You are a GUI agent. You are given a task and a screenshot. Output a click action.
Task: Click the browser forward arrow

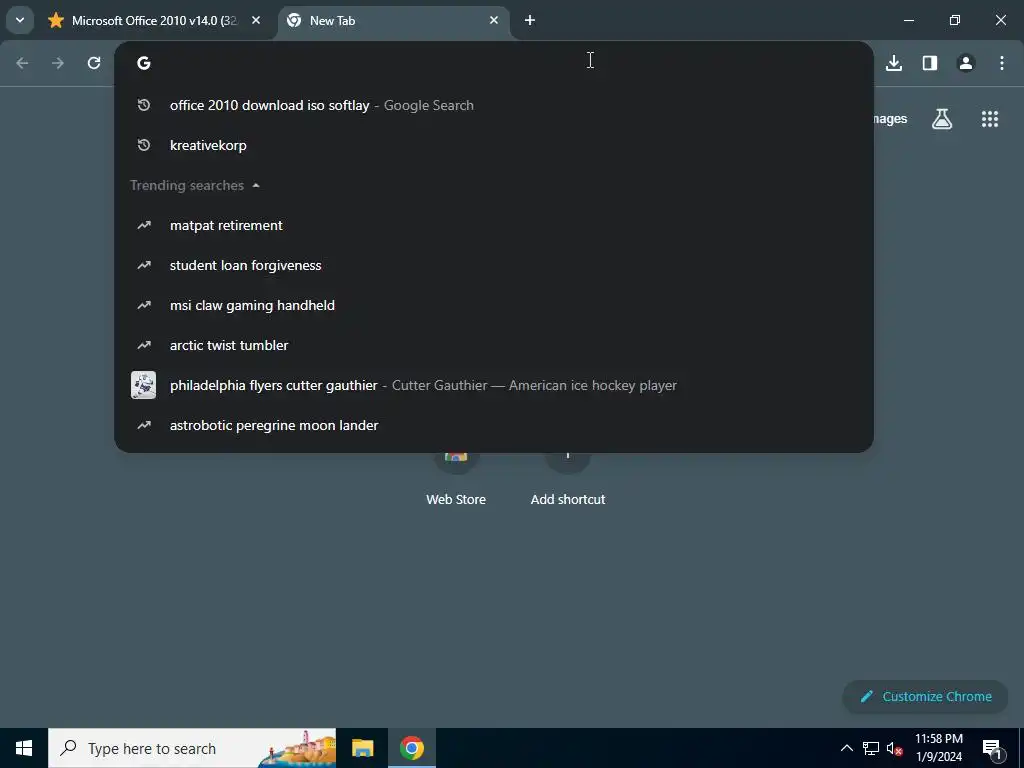pos(58,63)
